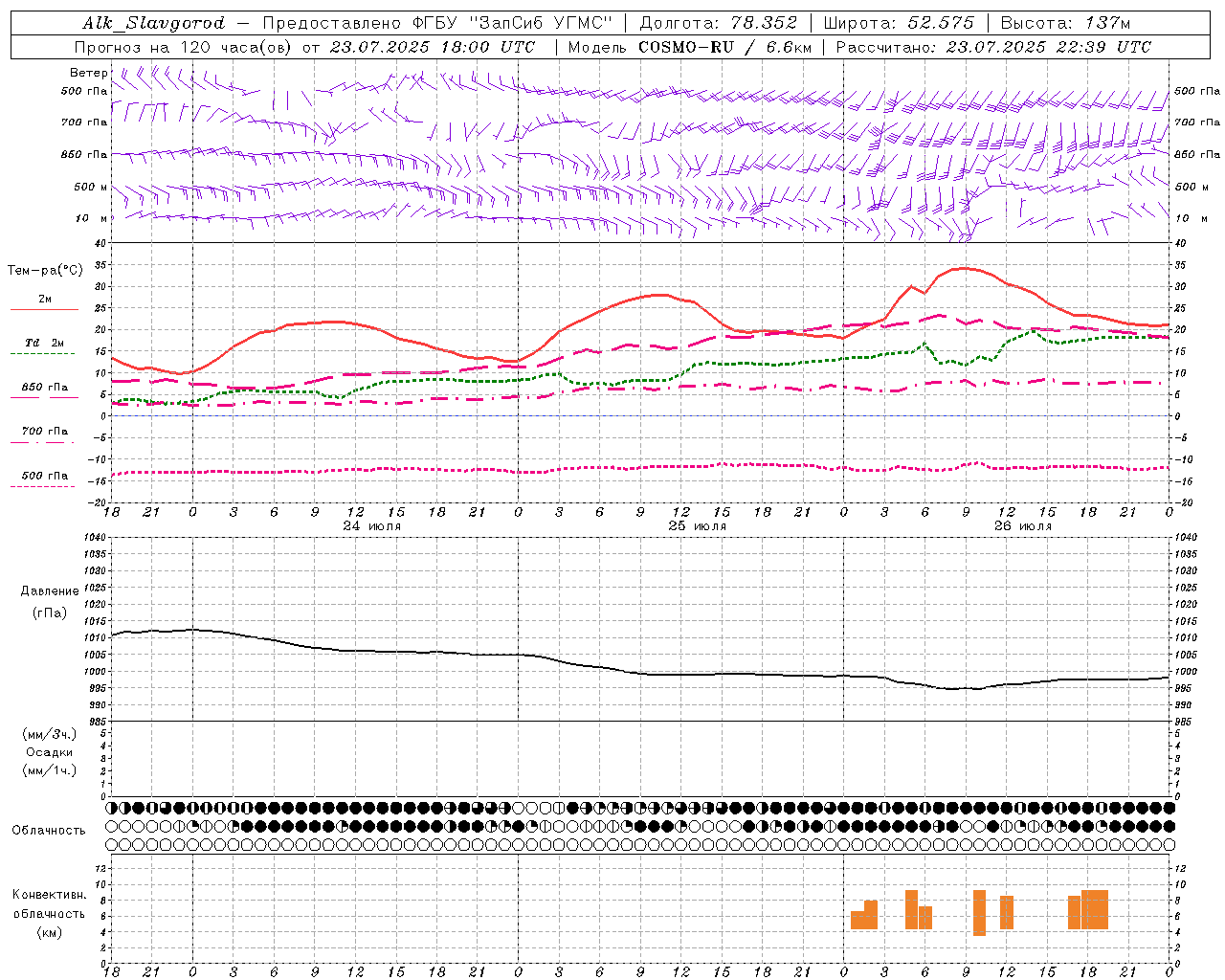Select the "ЗапСиб УГМС" provider text
The height and width of the screenshot is (980, 1225).
point(541,23)
